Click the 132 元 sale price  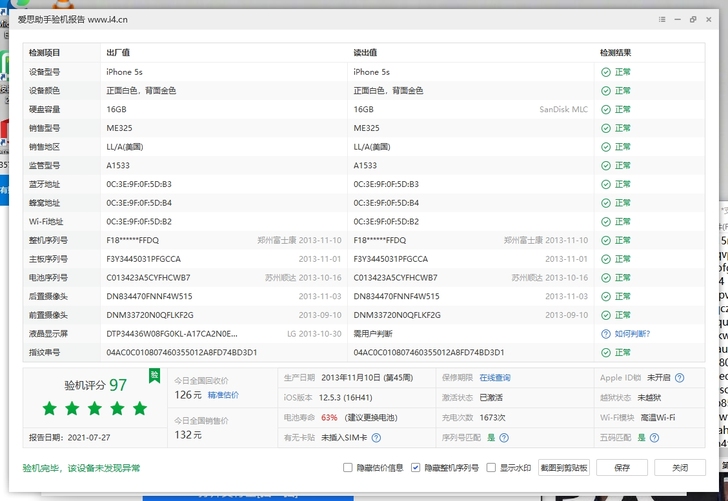click(x=188, y=435)
